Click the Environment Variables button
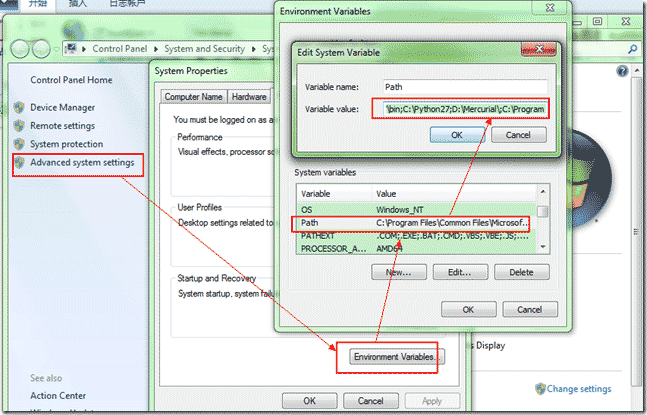This screenshot has height=415, width=647. coord(398,357)
